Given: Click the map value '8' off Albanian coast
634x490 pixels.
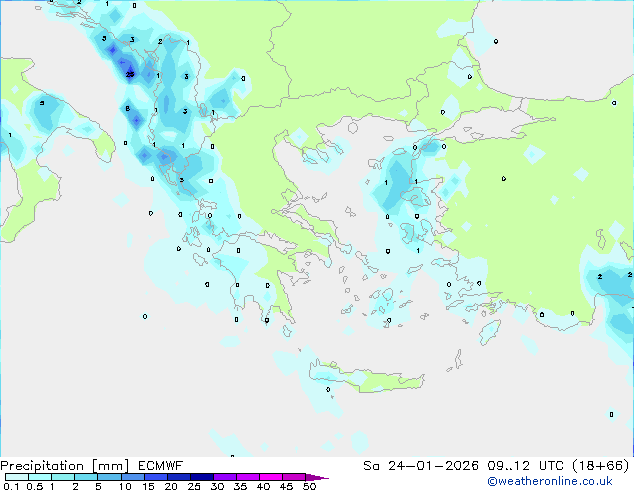Looking at the screenshot, I should (x=127, y=108).
